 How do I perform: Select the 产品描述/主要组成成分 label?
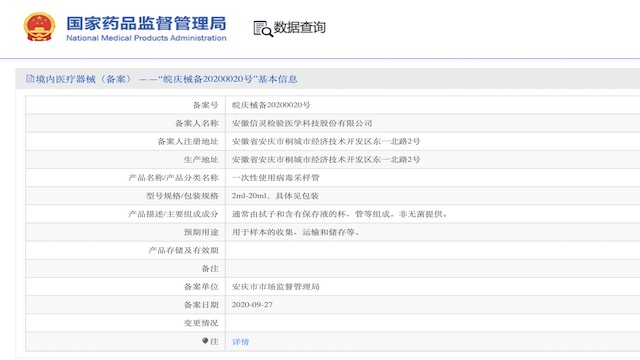(173, 214)
